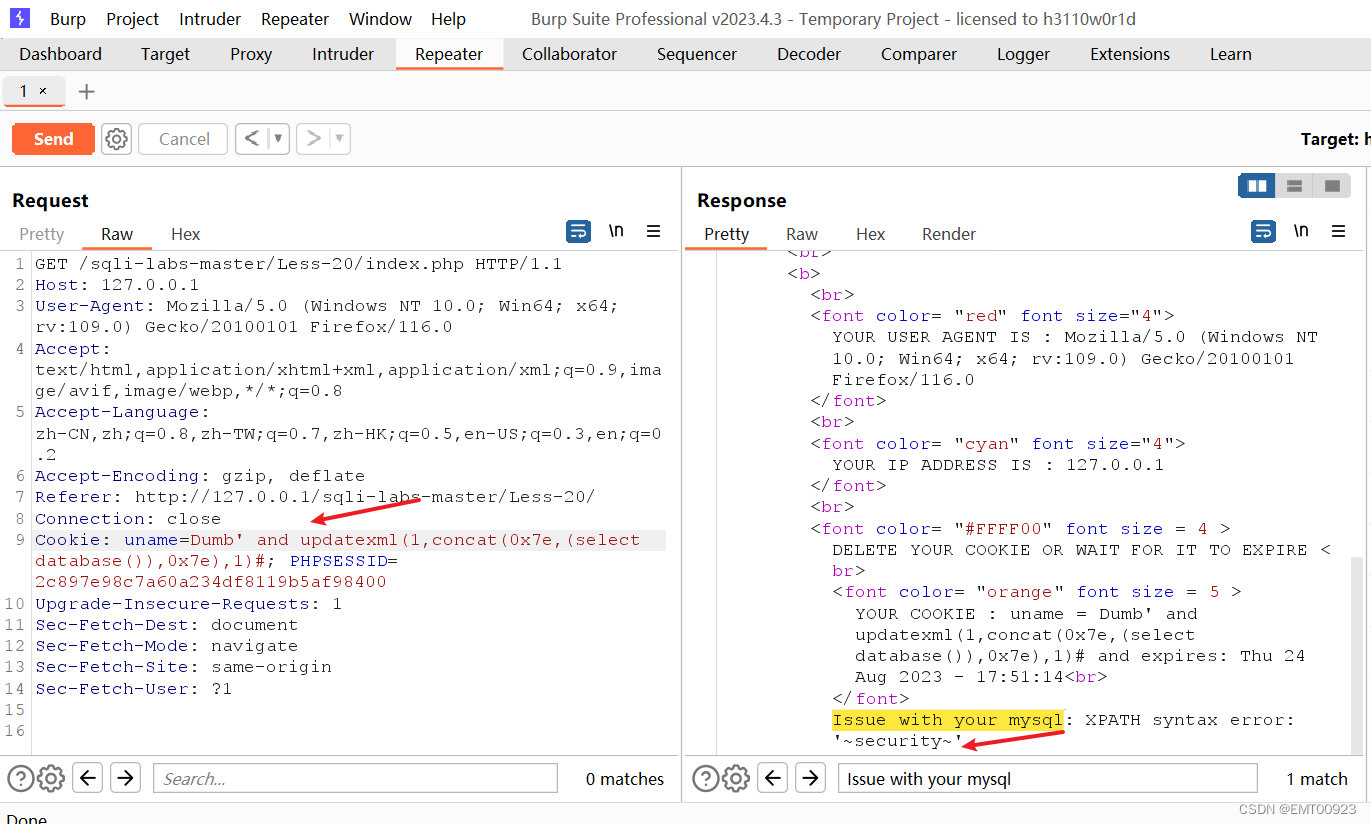Image resolution: width=1371 pixels, height=824 pixels.
Task: Open help icon under Request panel
Action: coord(20,778)
